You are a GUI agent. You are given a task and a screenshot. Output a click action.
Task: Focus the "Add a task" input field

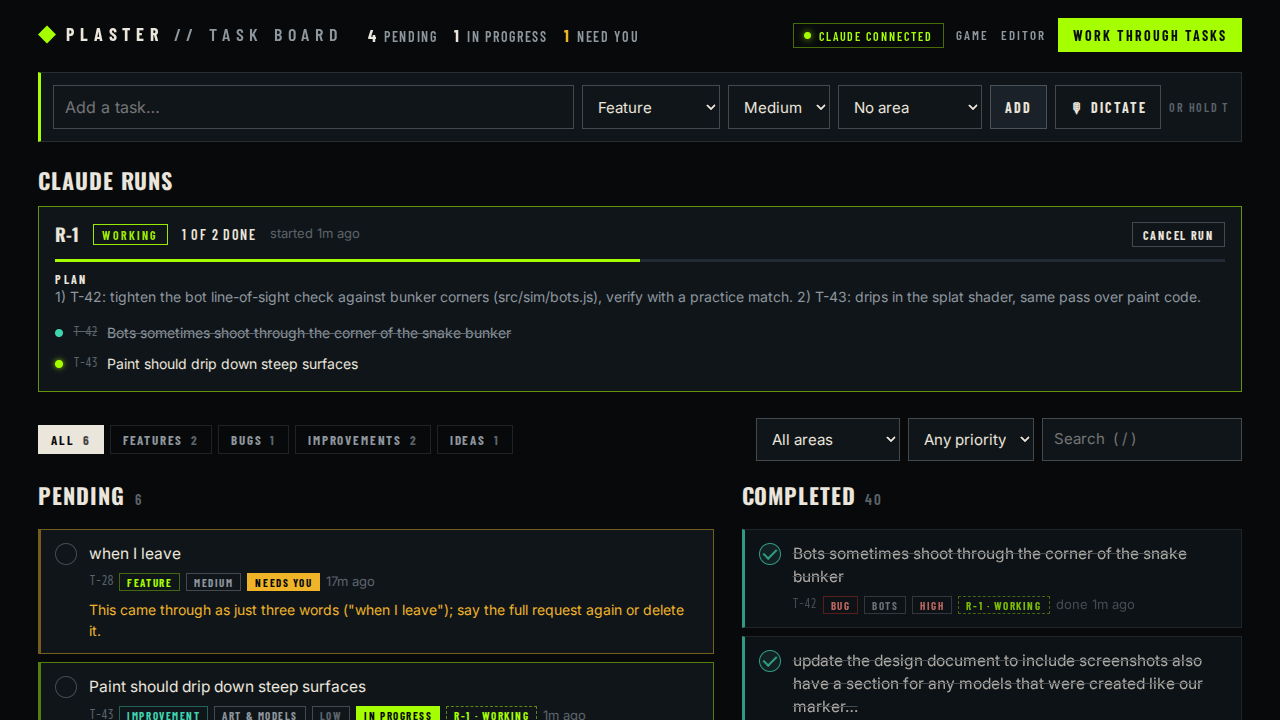[313, 107]
